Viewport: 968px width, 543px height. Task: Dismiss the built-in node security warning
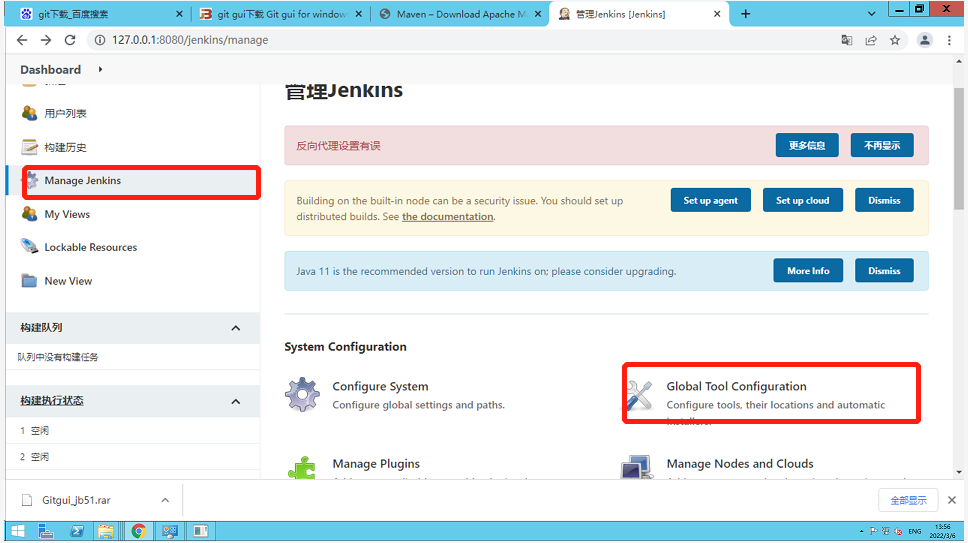pos(884,200)
